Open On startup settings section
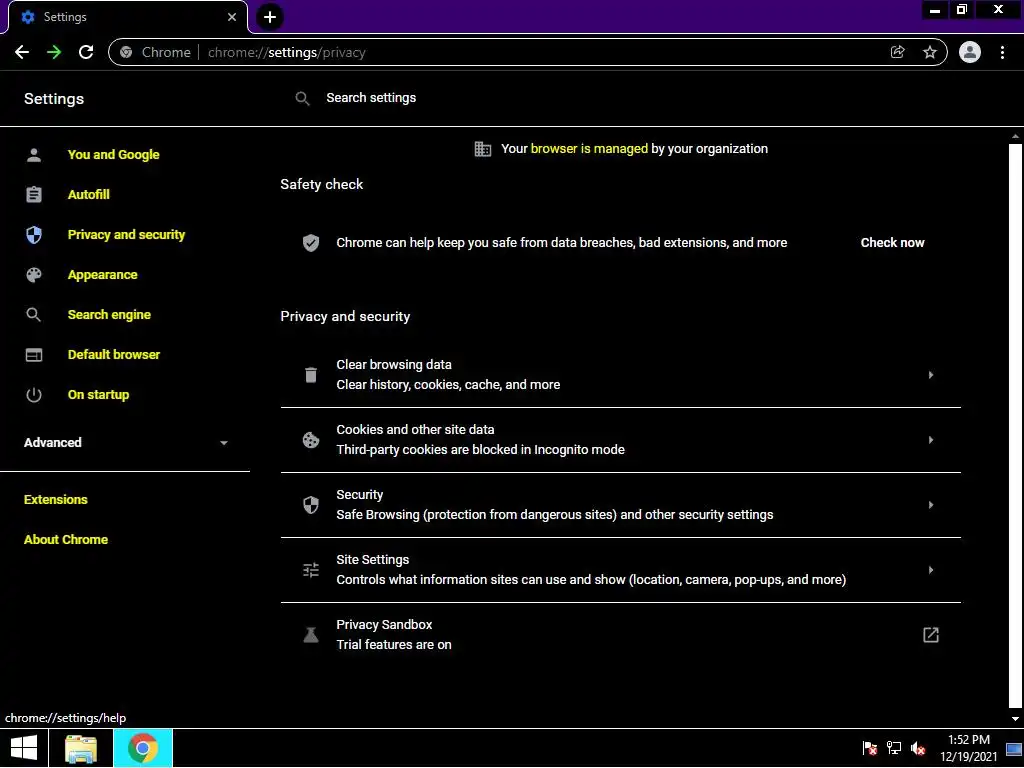Image resolution: width=1024 pixels, height=768 pixels. (x=99, y=394)
